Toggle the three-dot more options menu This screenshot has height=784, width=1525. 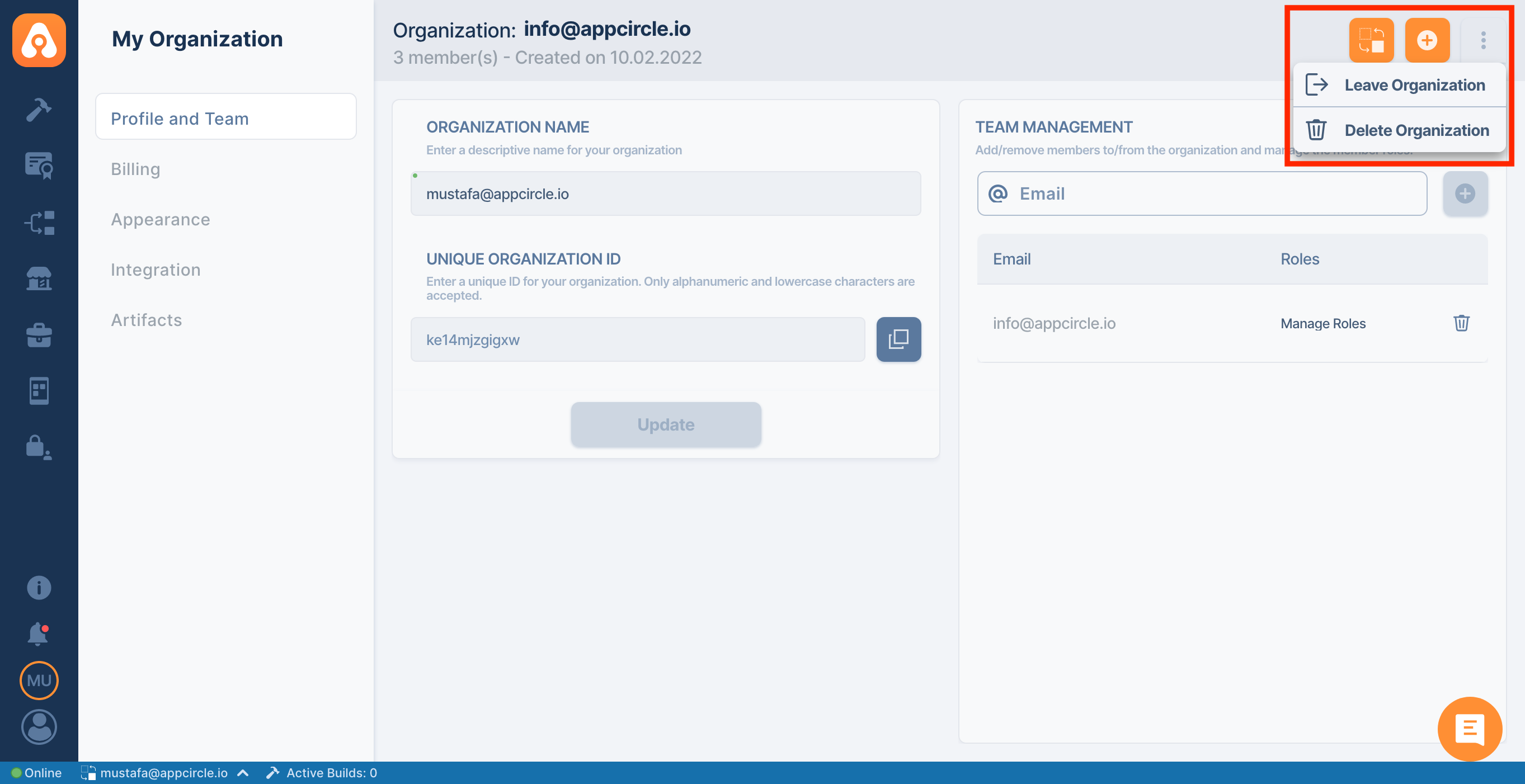click(1483, 40)
